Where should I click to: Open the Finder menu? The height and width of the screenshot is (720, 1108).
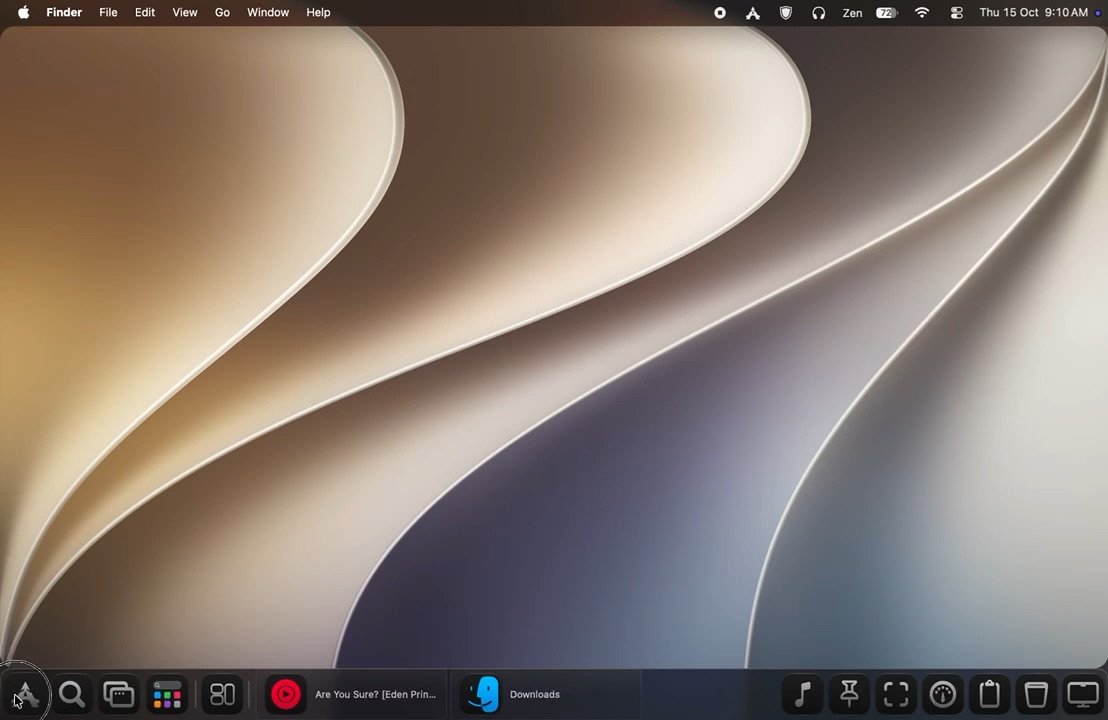64,12
